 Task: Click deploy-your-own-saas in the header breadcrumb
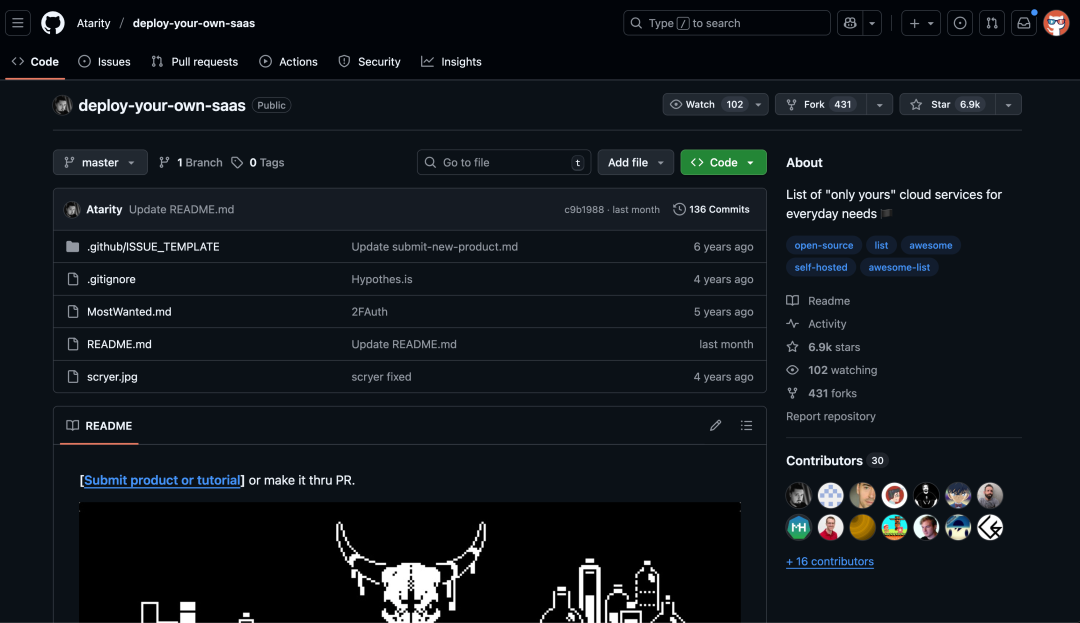point(194,23)
